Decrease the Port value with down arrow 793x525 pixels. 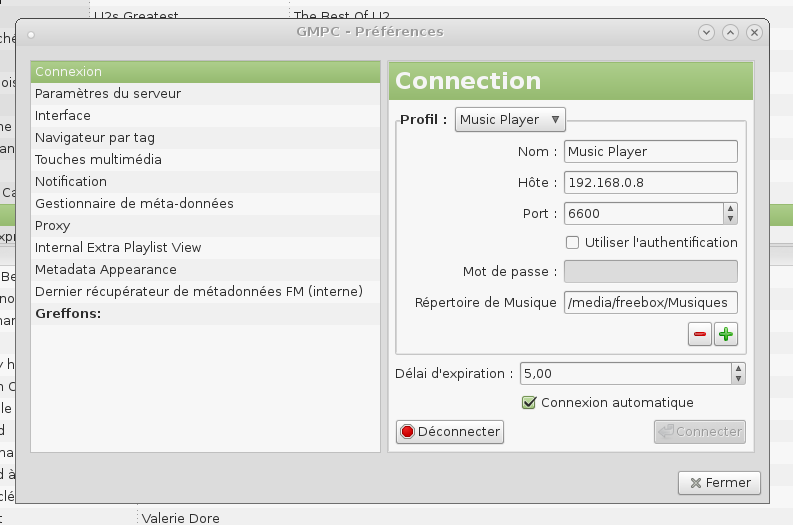tap(730, 218)
